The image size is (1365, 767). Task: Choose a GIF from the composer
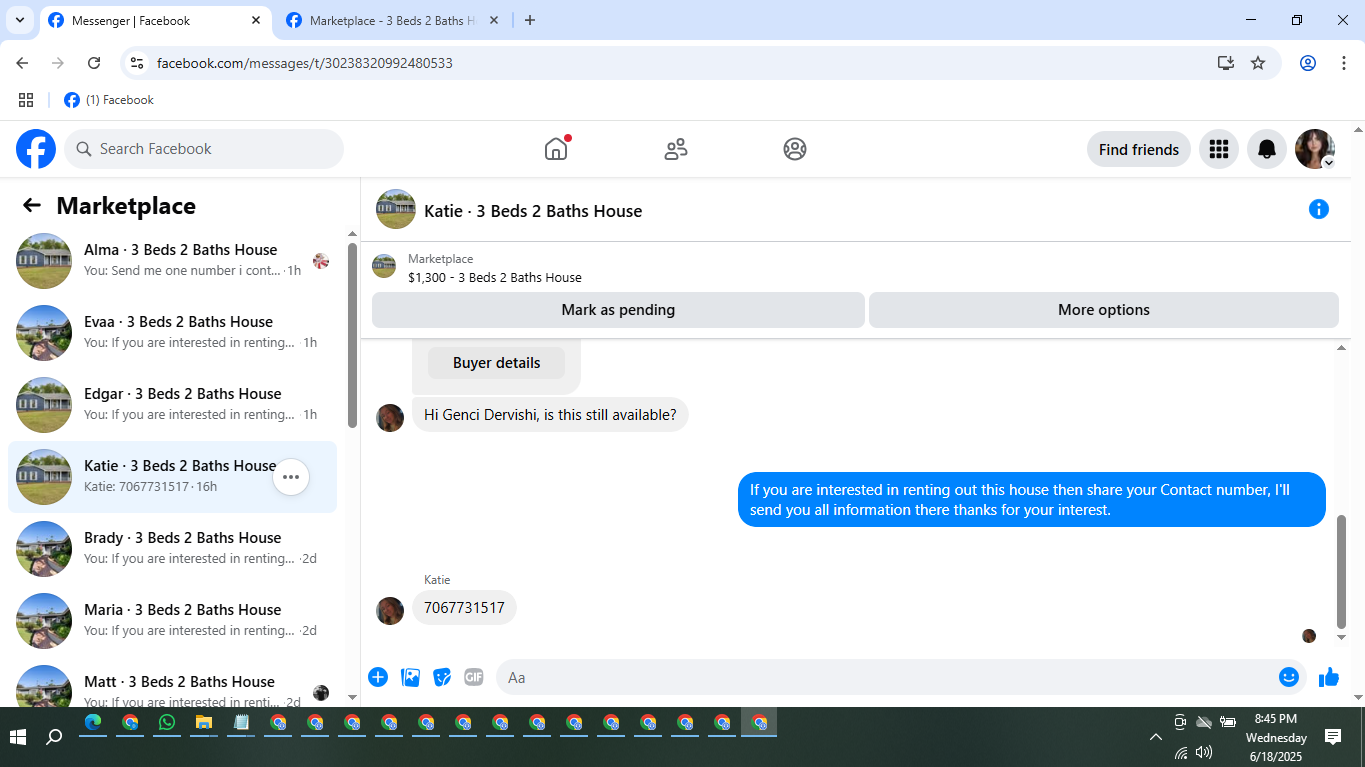click(474, 677)
